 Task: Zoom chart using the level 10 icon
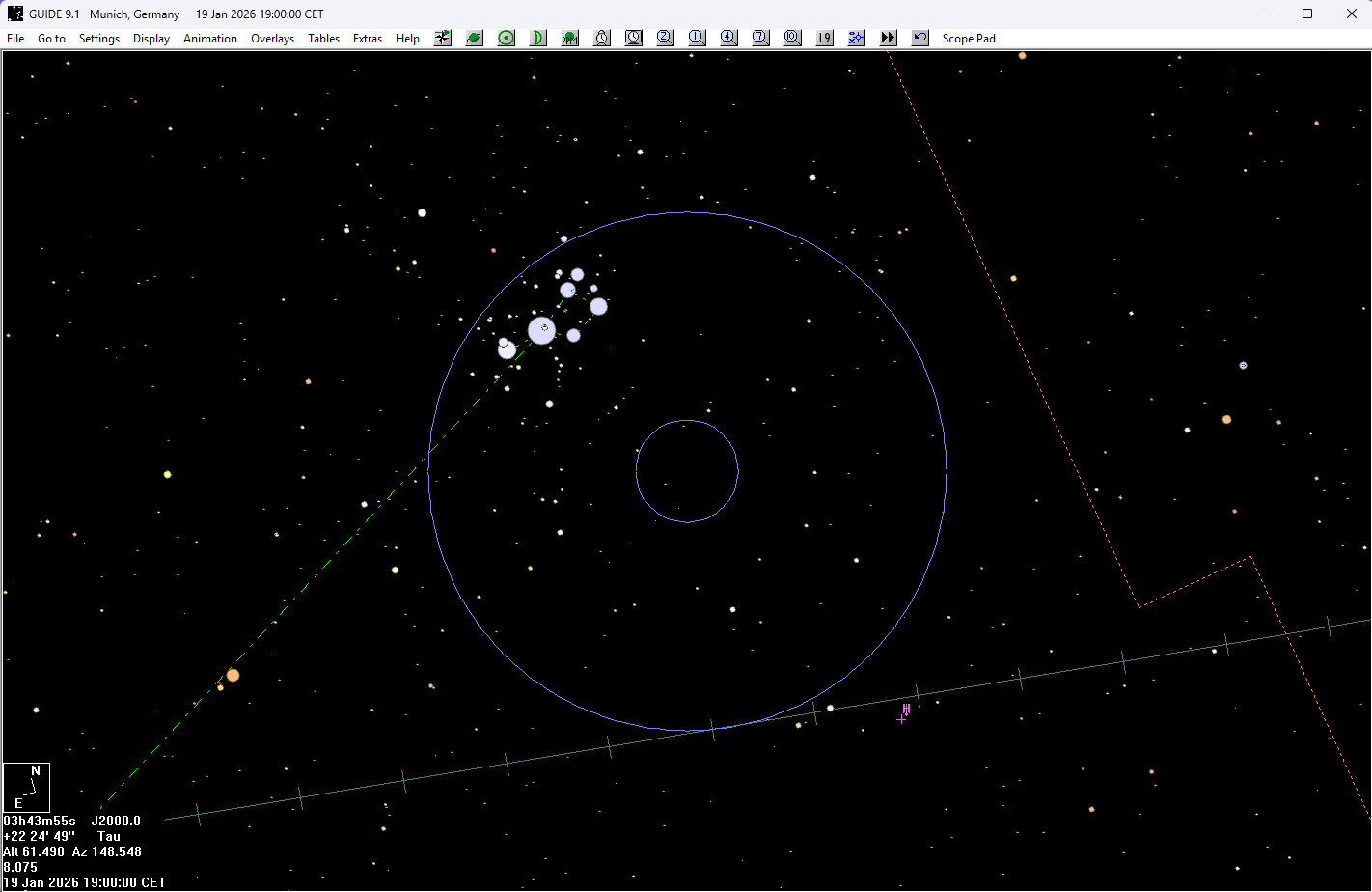pyautogui.click(x=792, y=38)
